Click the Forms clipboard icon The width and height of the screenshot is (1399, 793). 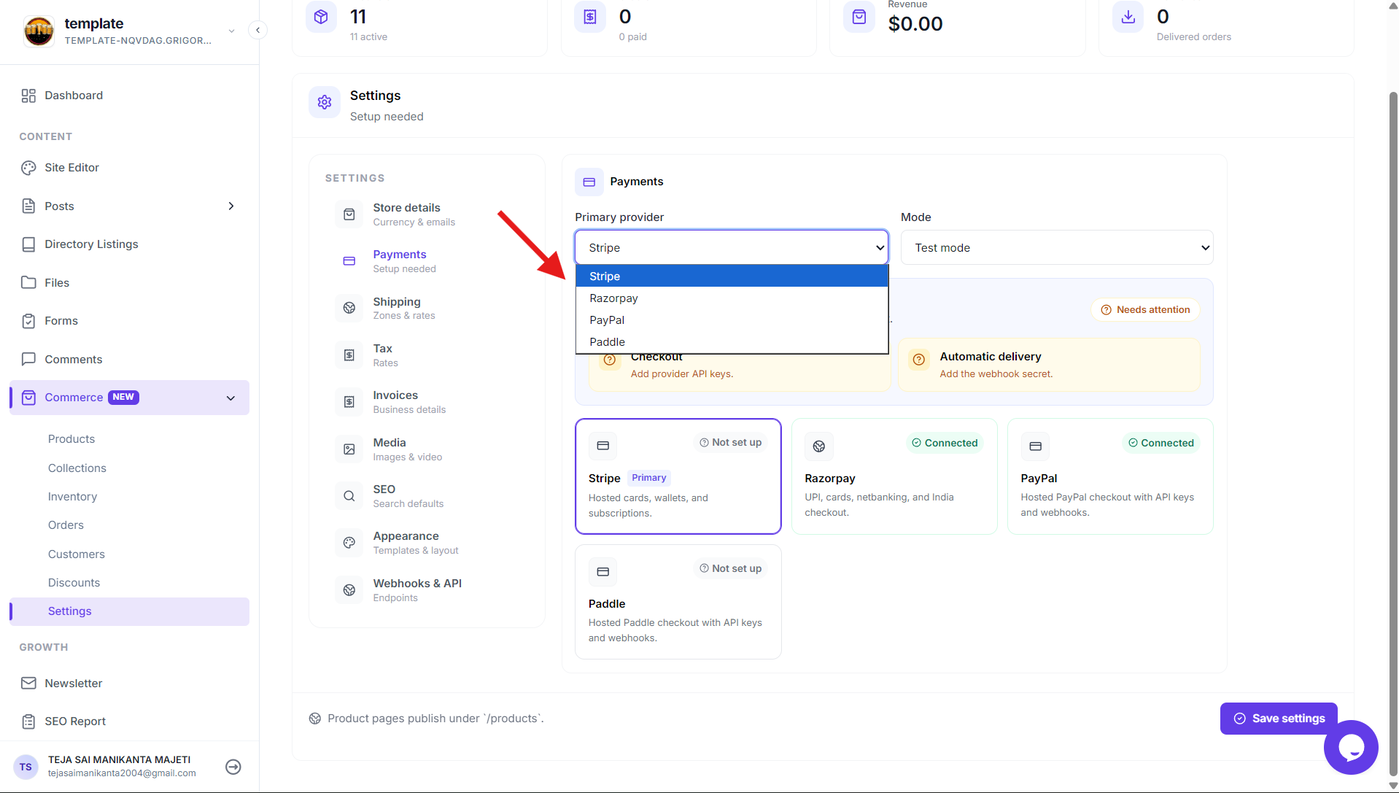pos(28,321)
